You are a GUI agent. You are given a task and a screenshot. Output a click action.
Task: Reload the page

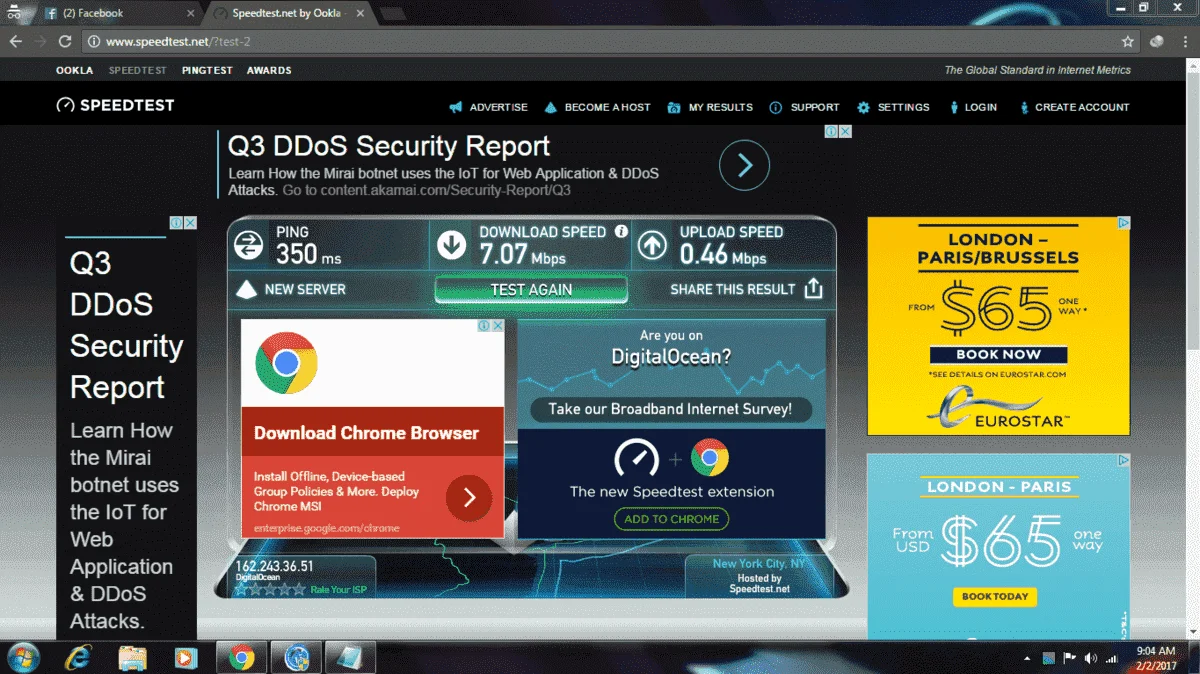[65, 42]
